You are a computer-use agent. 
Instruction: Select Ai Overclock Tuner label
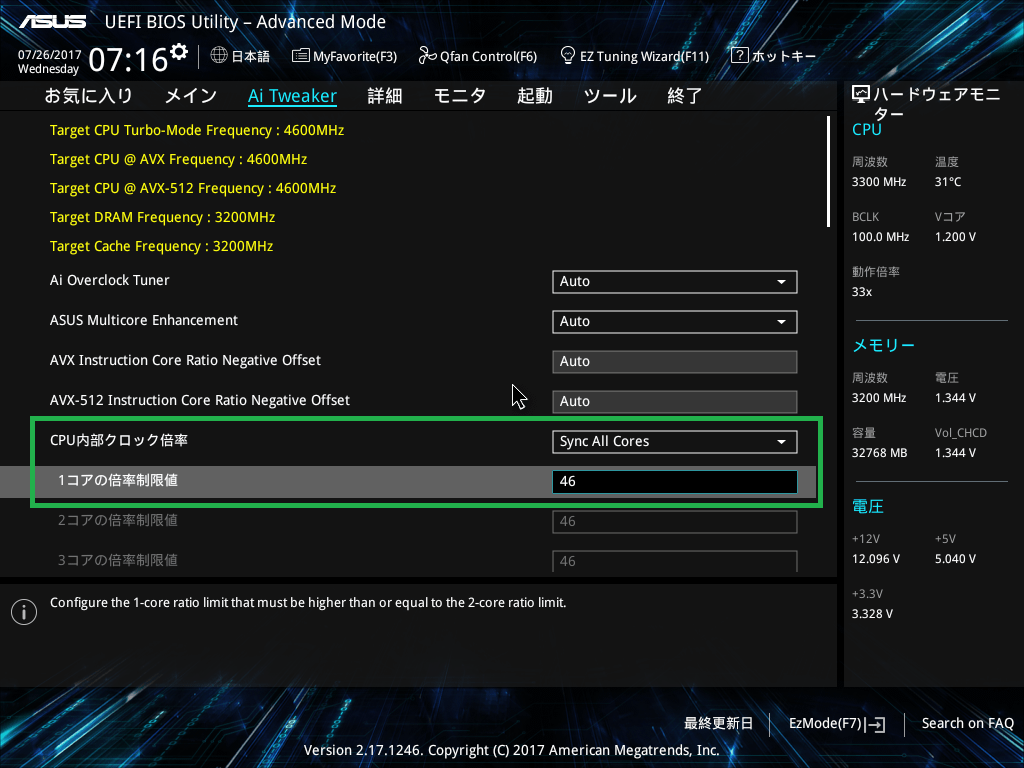110,280
